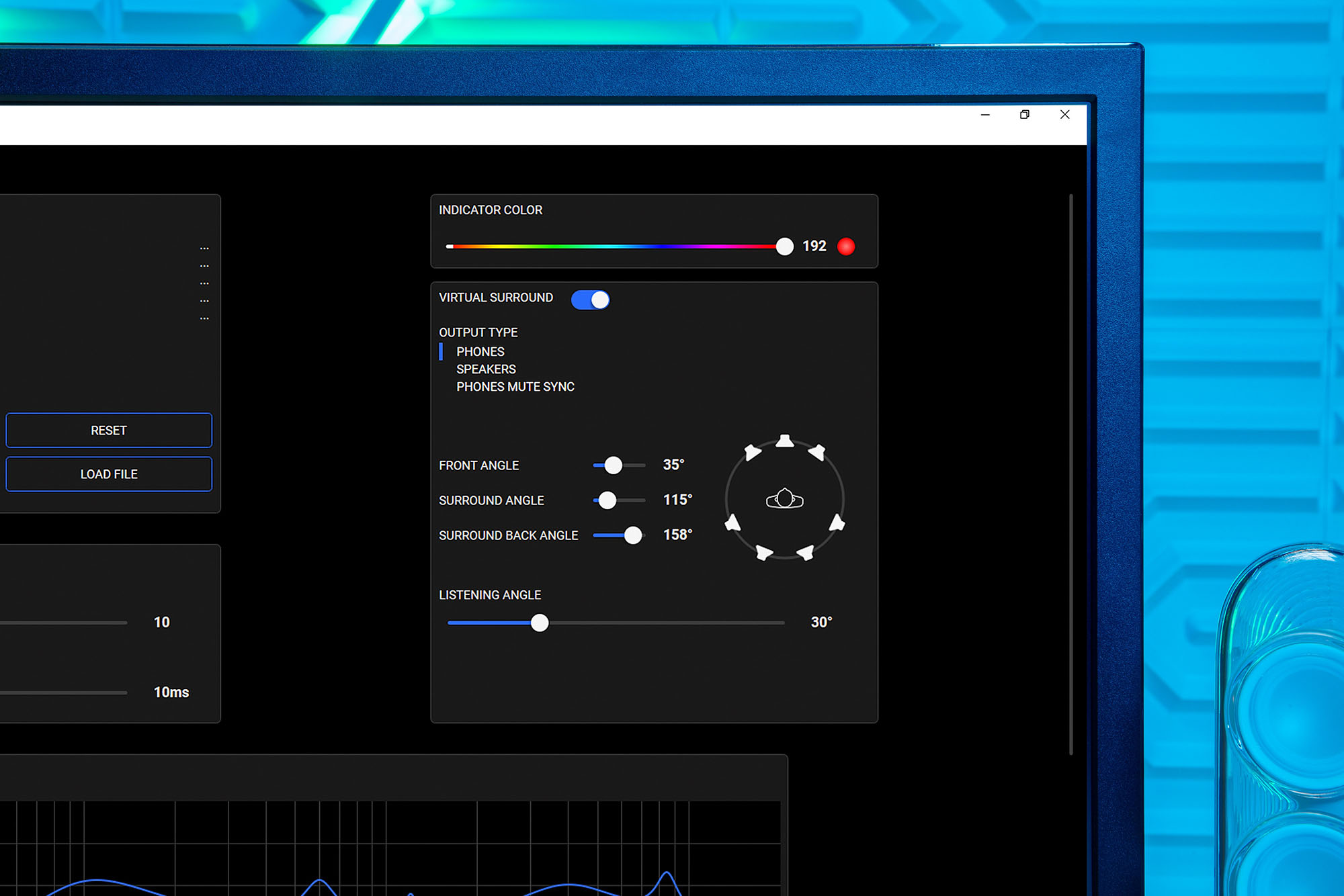Click the right surround speaker icon

[837, 523]
